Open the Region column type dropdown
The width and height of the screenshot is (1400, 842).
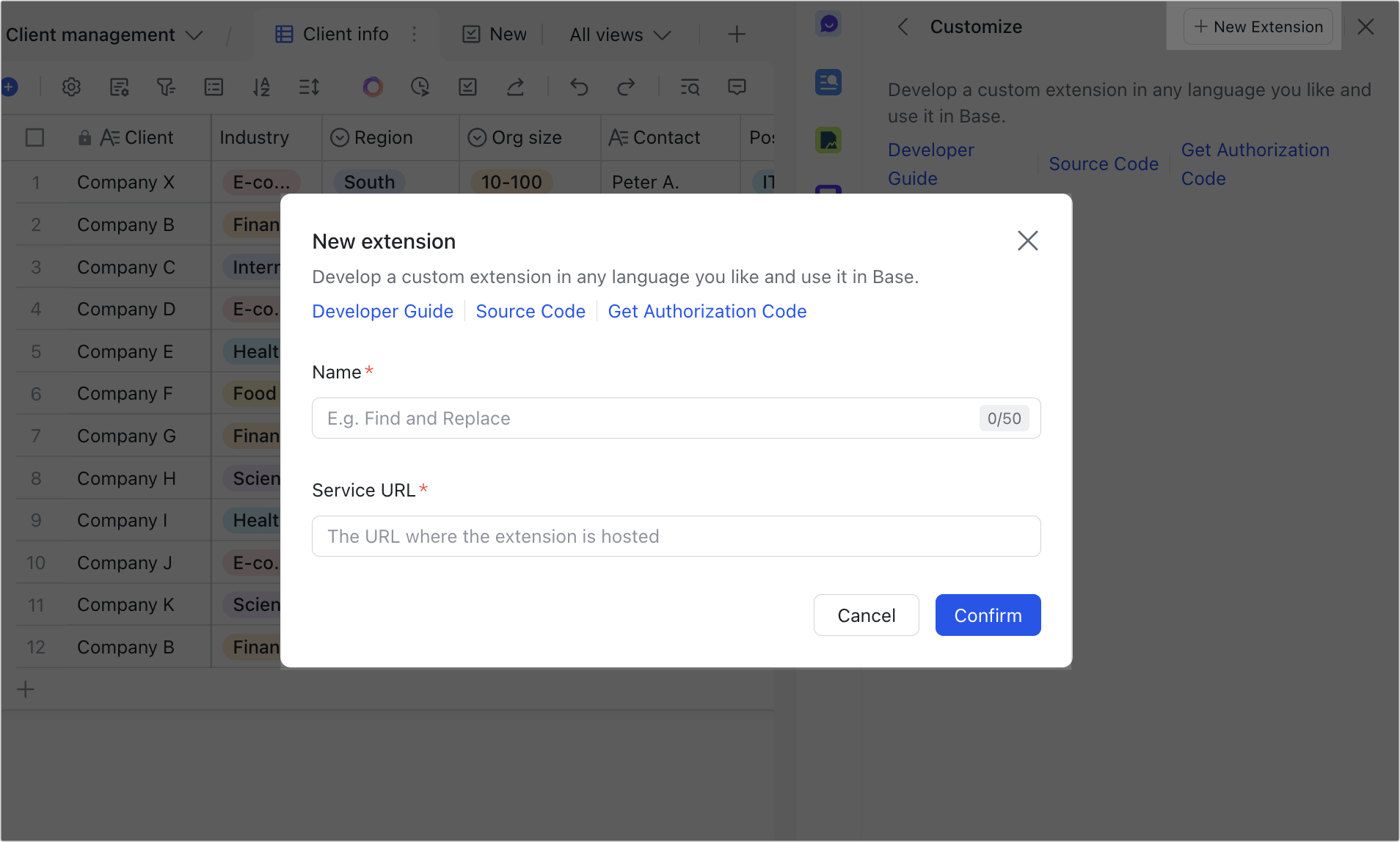tap(339, 137)
